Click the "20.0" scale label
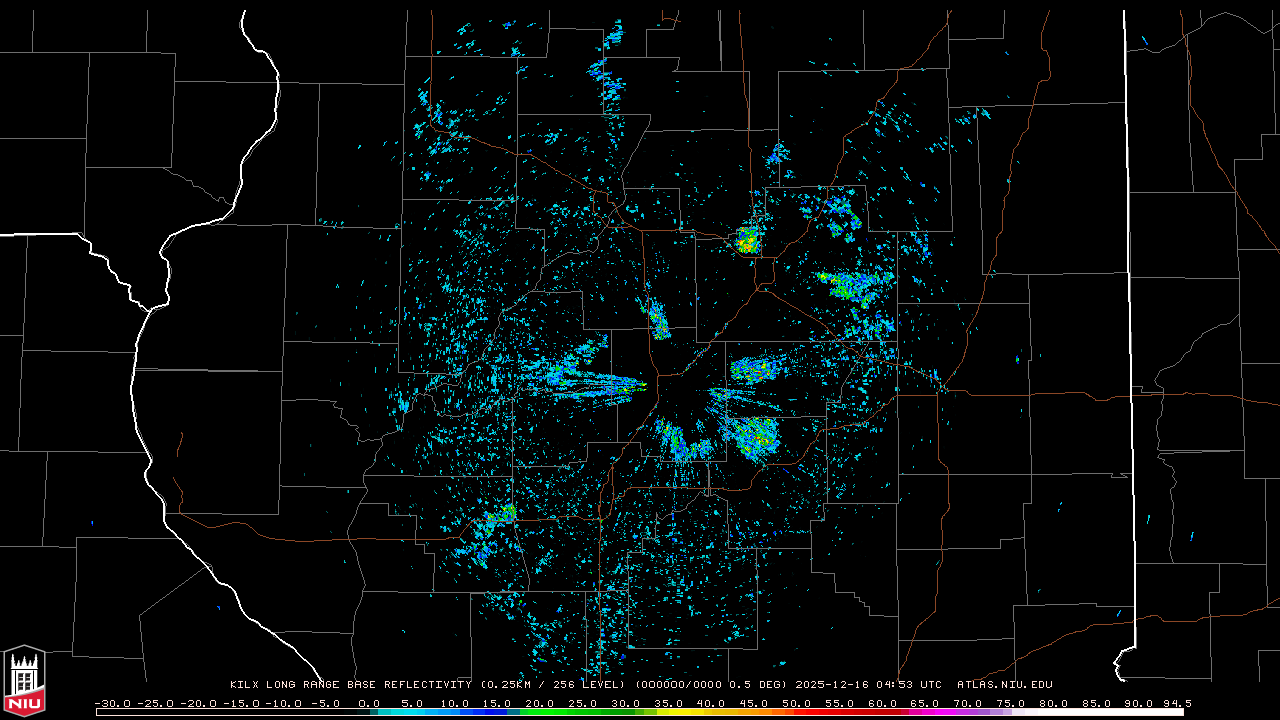Image resolution: width=1280 pixels, height=720 pixels. click(x=541, y=703)
